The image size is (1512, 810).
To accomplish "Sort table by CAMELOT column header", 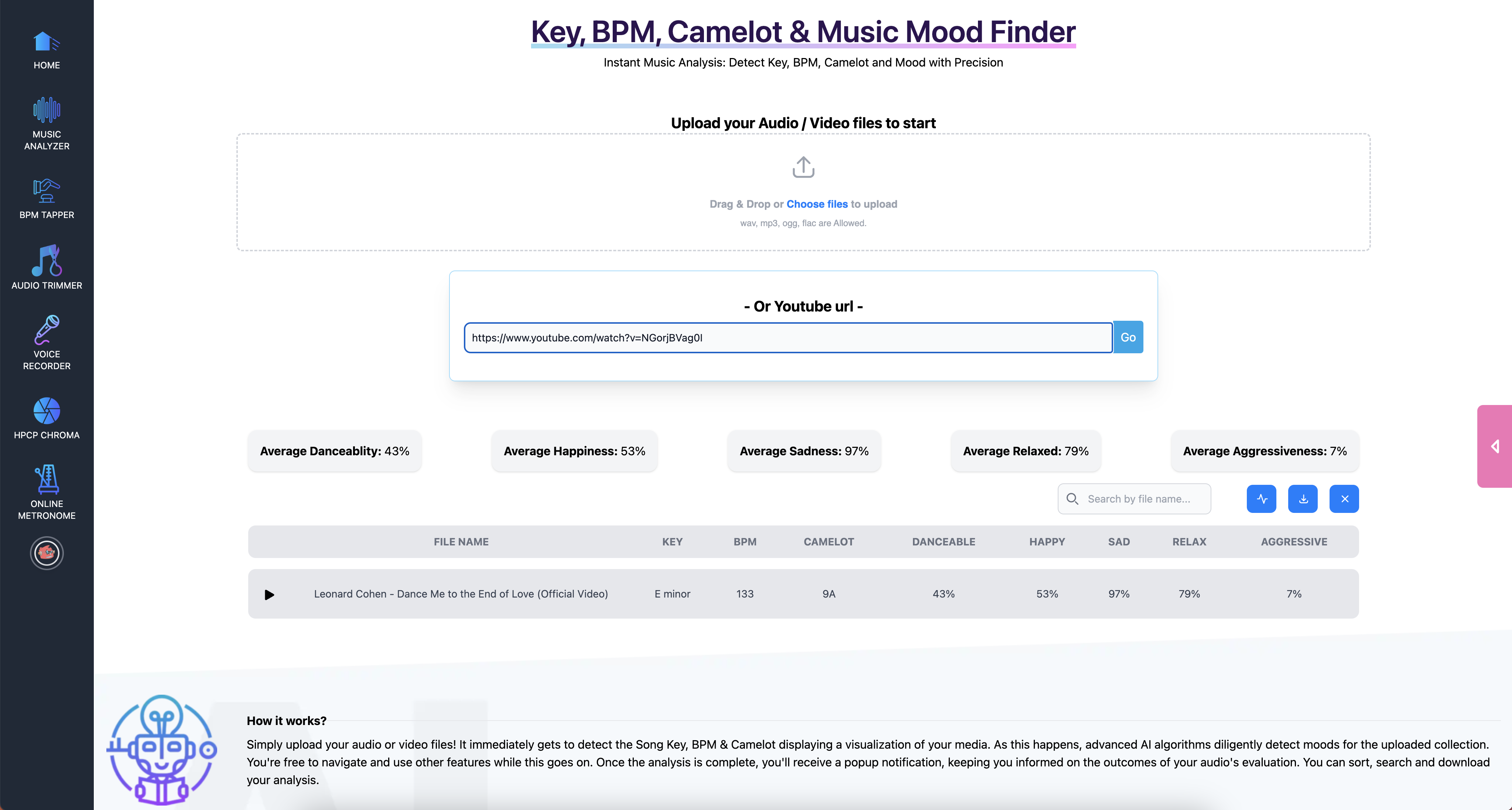I will tap(828, 542).
